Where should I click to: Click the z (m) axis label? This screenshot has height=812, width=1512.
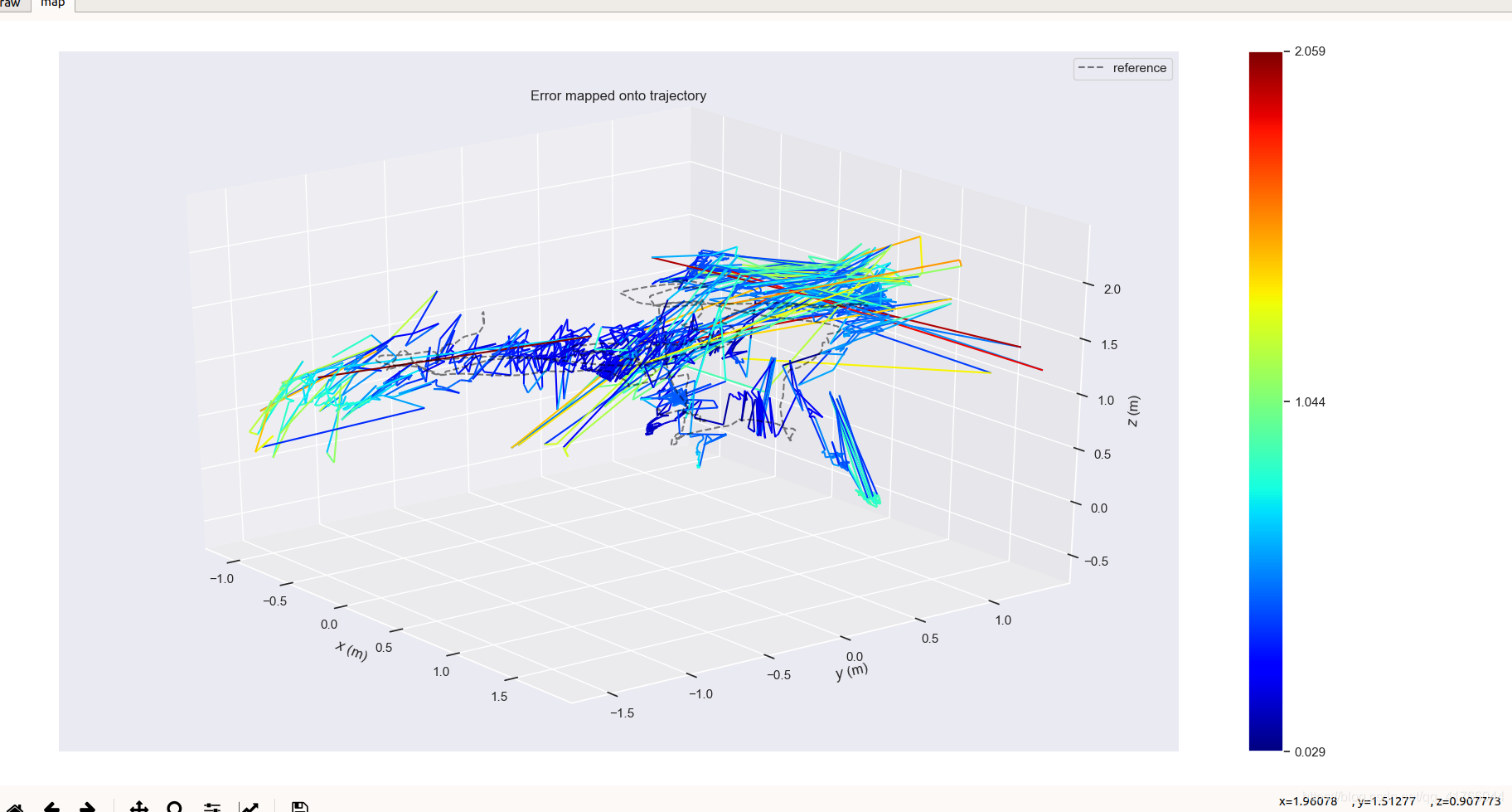coord(1133,411)
